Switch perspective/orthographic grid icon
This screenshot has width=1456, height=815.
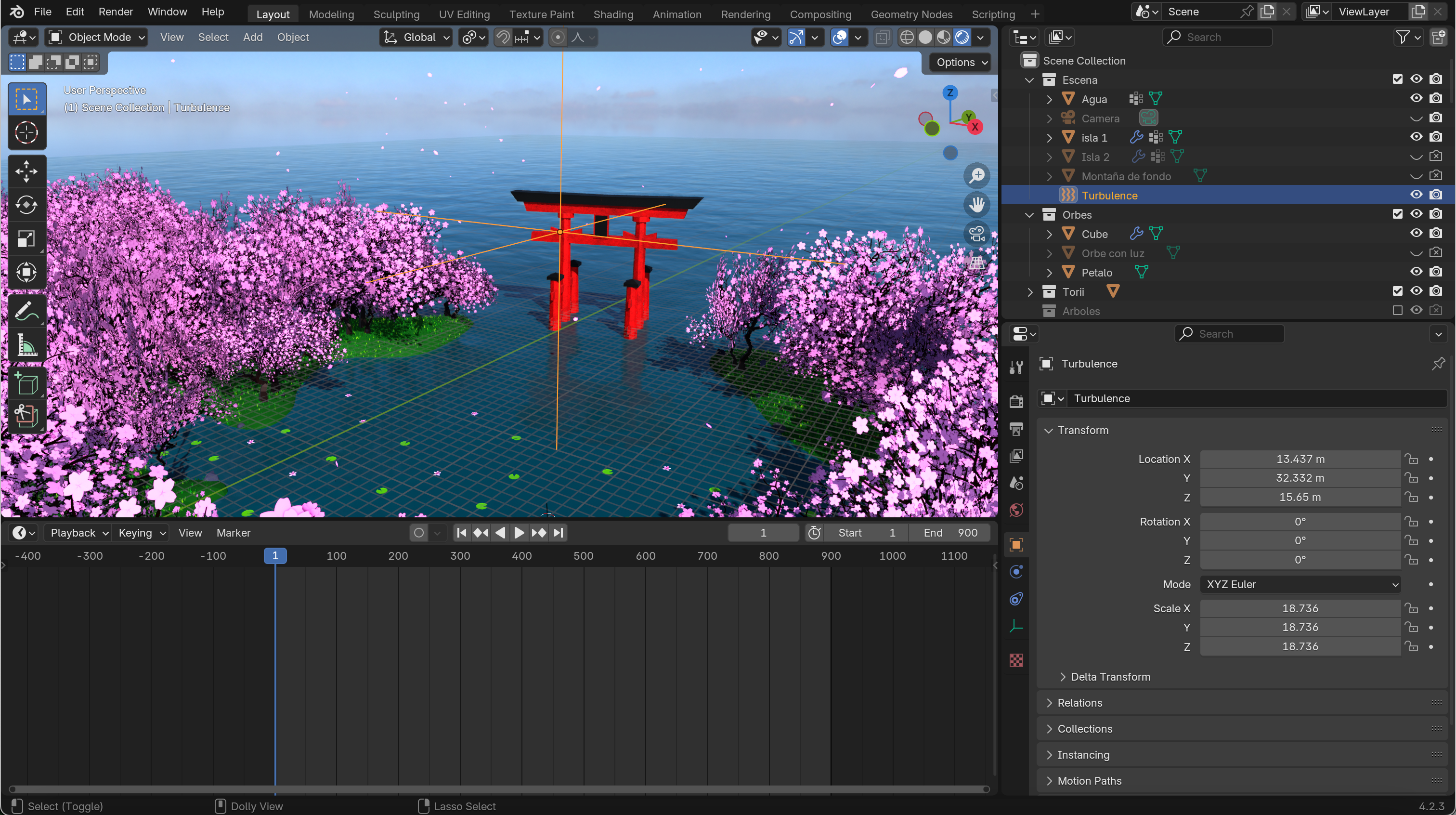(x=977, y=263)
